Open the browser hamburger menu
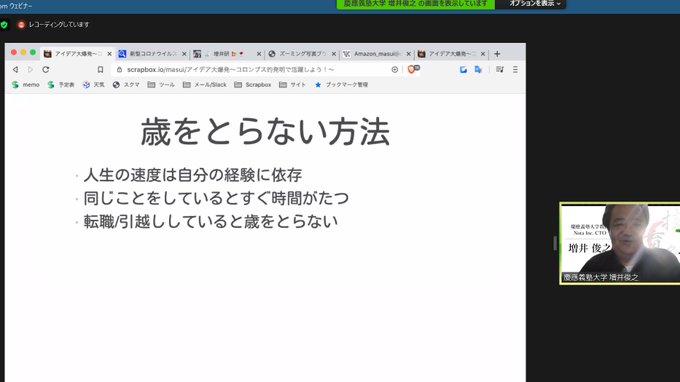This screenshot has width=680, height=382. coord(515,69)
